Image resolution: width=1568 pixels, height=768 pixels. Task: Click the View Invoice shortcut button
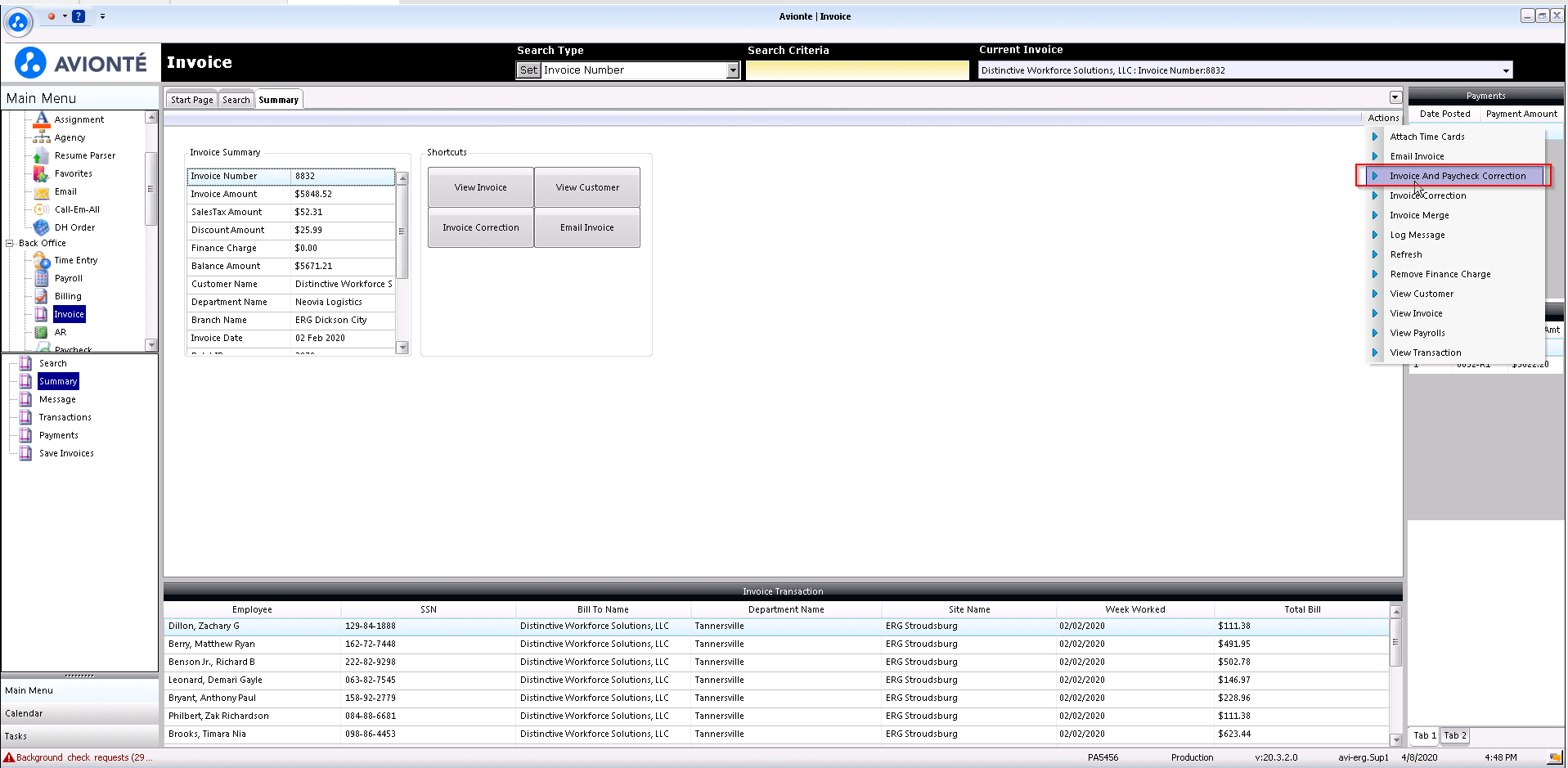point(481,187)
